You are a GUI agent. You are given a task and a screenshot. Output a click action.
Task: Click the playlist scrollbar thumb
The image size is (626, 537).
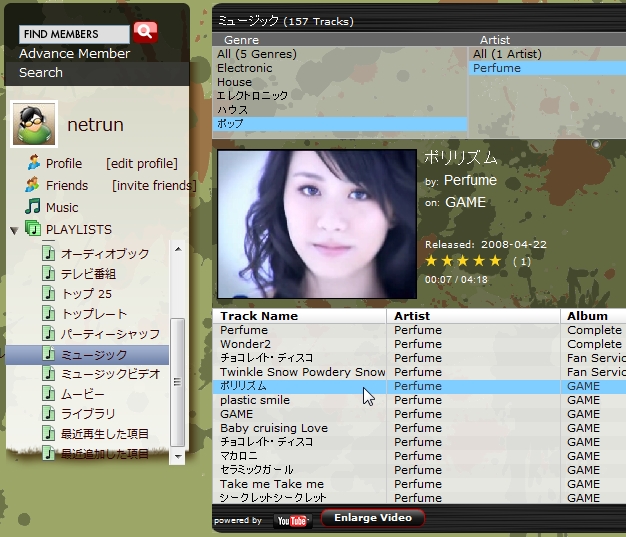tap(178, 382)
